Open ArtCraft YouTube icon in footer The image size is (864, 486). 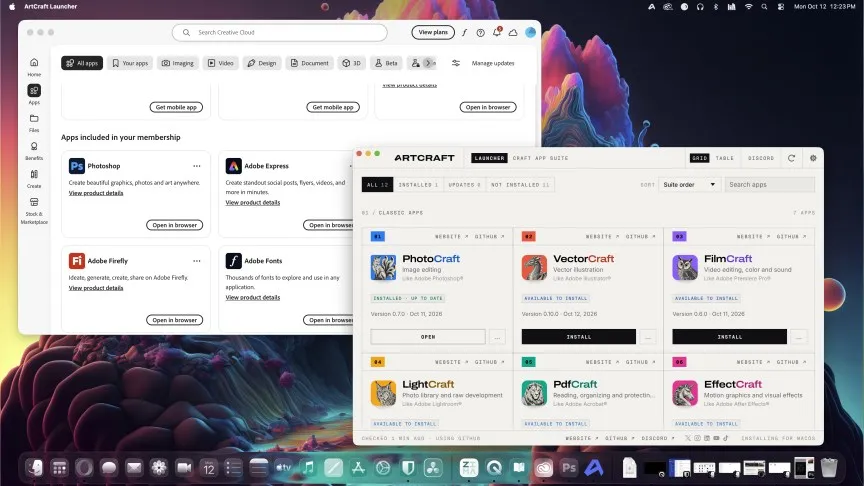click(x=716, y=438)
